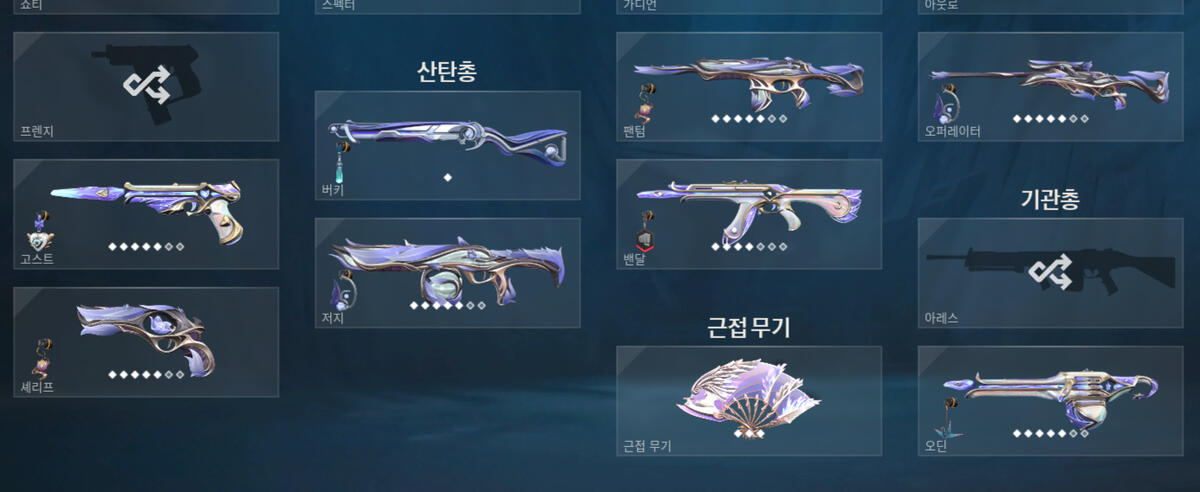Open the 팬텀 rifle skin card
The image size is (1200, 492).
[749, 87]
